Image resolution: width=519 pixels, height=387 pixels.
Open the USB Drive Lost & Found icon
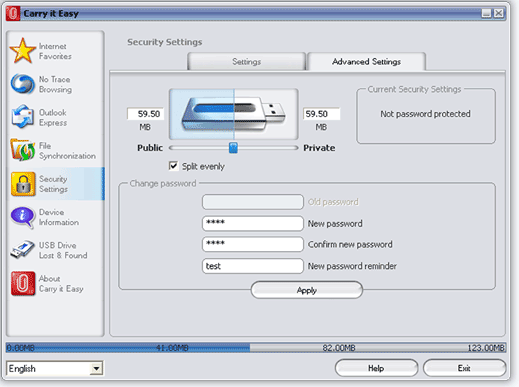click(22, 250)
